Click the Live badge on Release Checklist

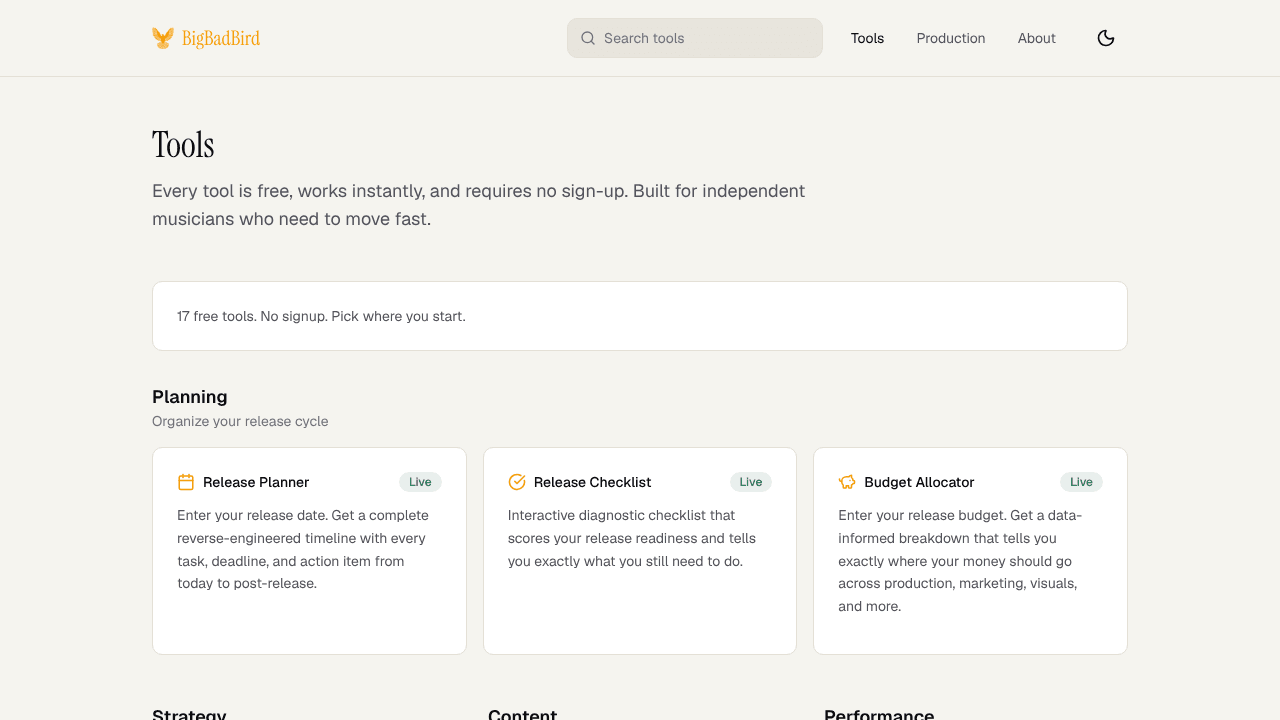click(x=751, y=482)
